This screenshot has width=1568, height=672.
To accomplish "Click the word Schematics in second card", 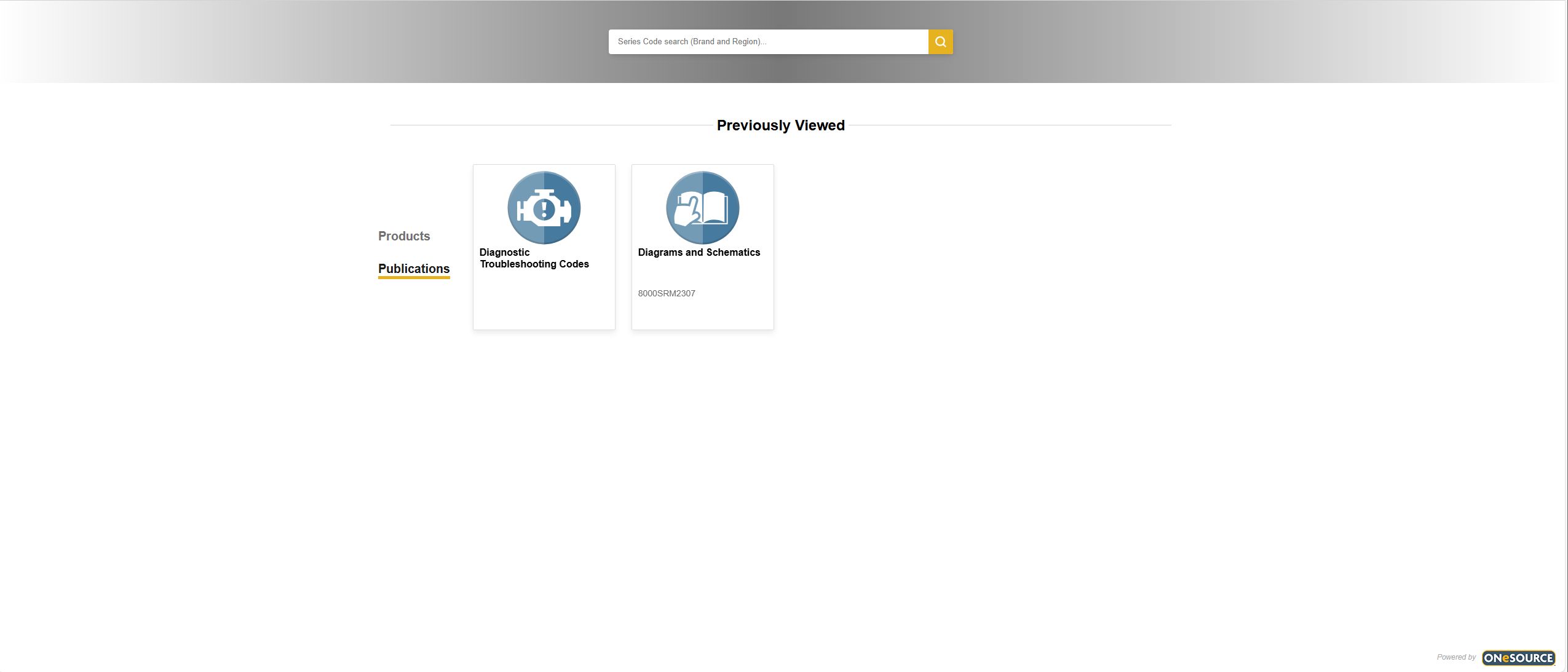I will point(733,252).
